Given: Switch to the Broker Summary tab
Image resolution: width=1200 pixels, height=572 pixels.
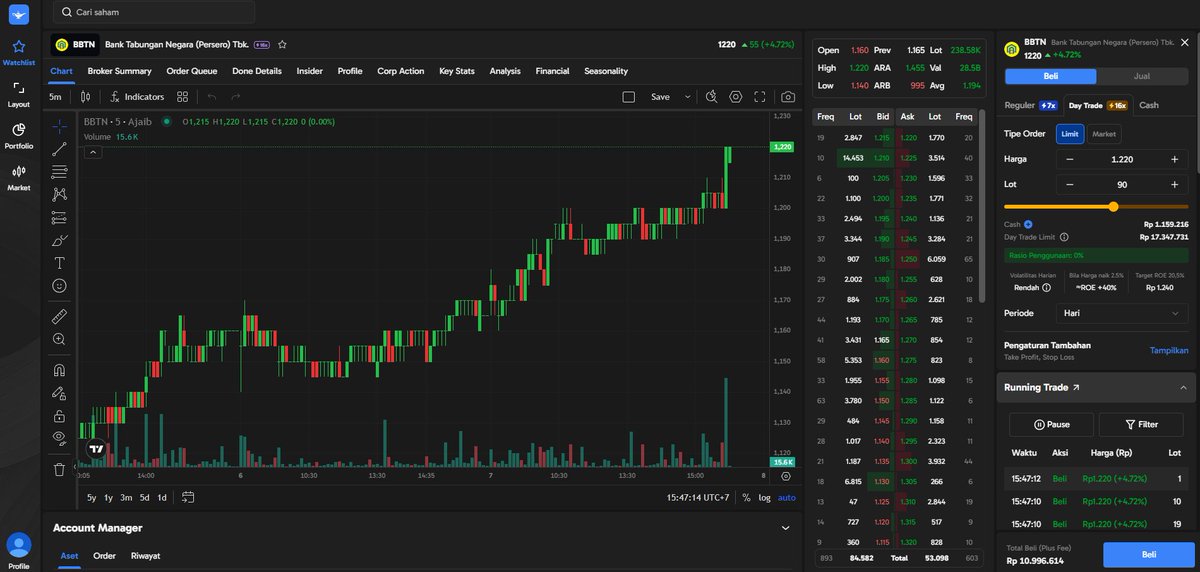Looking at the screenshot, I should click(119, 71).
